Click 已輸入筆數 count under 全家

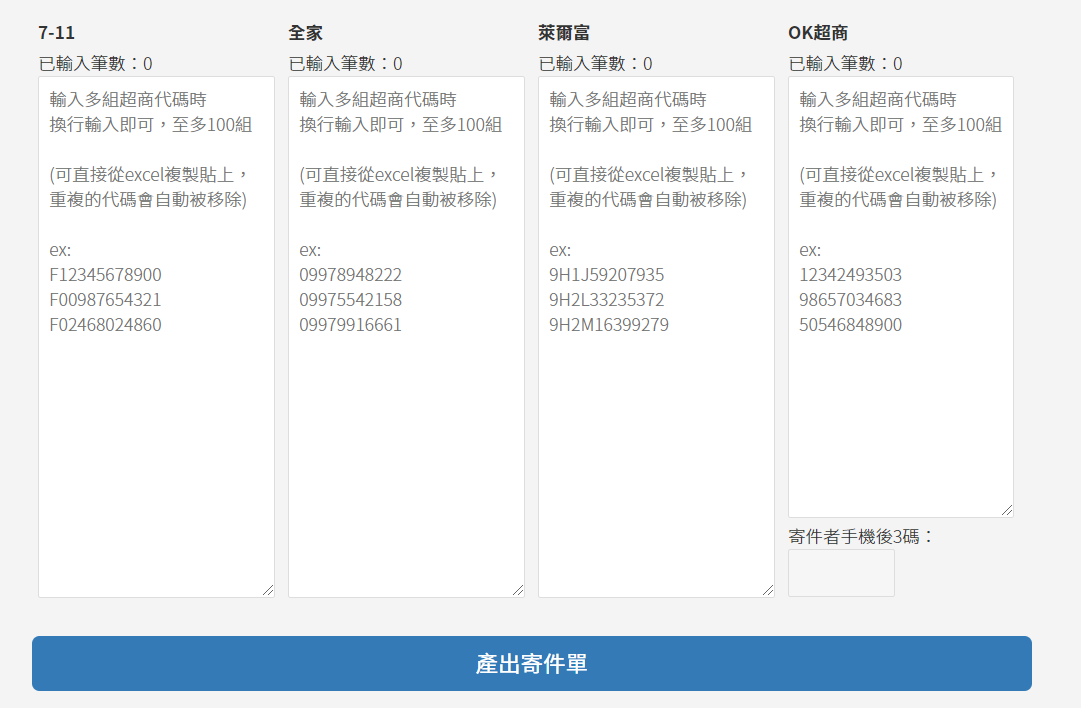[x=345, y=63]
